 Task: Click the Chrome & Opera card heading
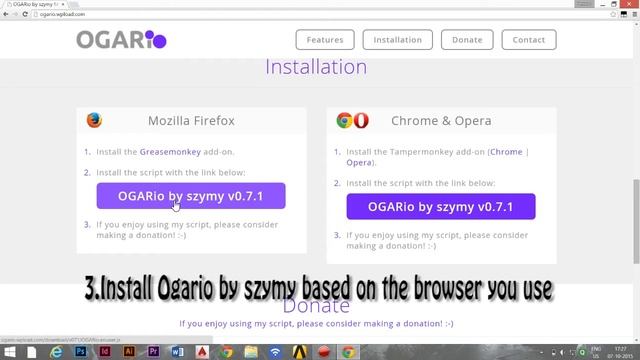click(441, 121)
